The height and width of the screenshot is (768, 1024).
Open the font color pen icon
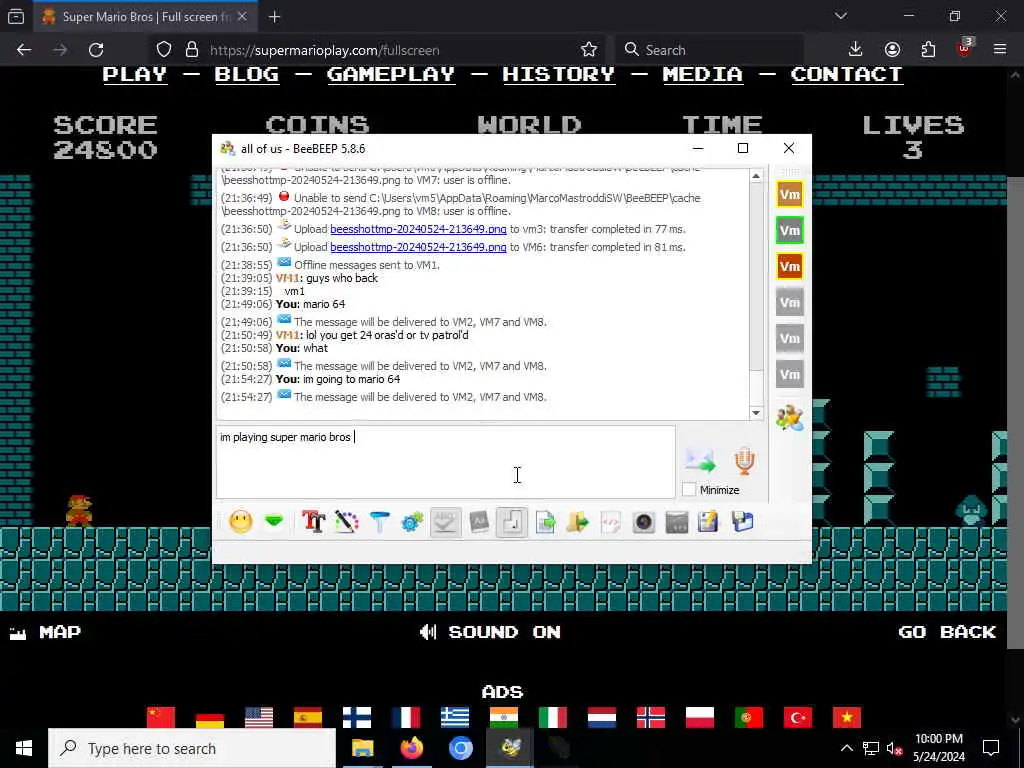tap(346, 522)
